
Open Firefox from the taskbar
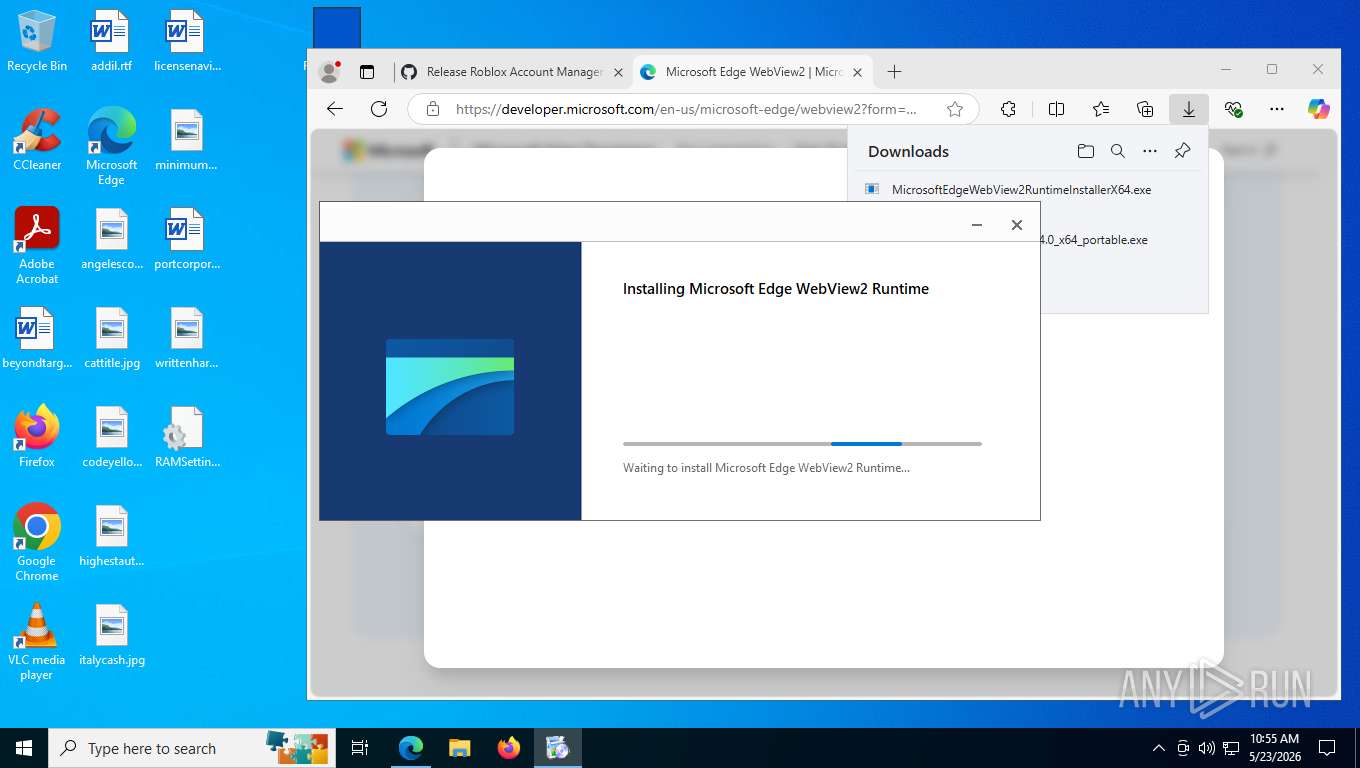pyautogui.click(x=509, y=748)
